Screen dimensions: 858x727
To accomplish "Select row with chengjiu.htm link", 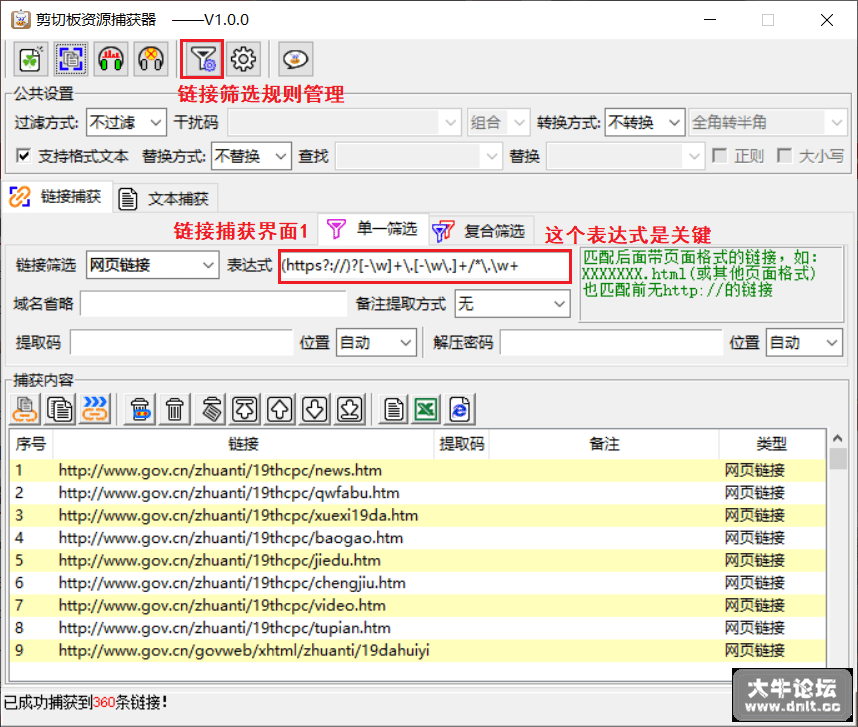I will click(418, 583).
